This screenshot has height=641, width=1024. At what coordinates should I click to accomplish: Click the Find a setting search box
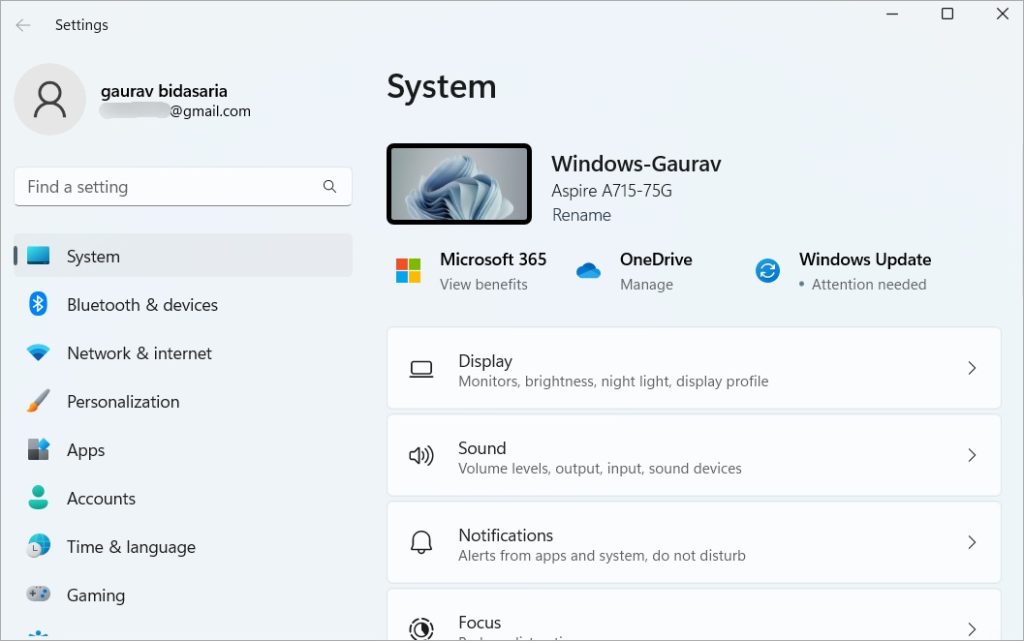[x=170, y=187]
